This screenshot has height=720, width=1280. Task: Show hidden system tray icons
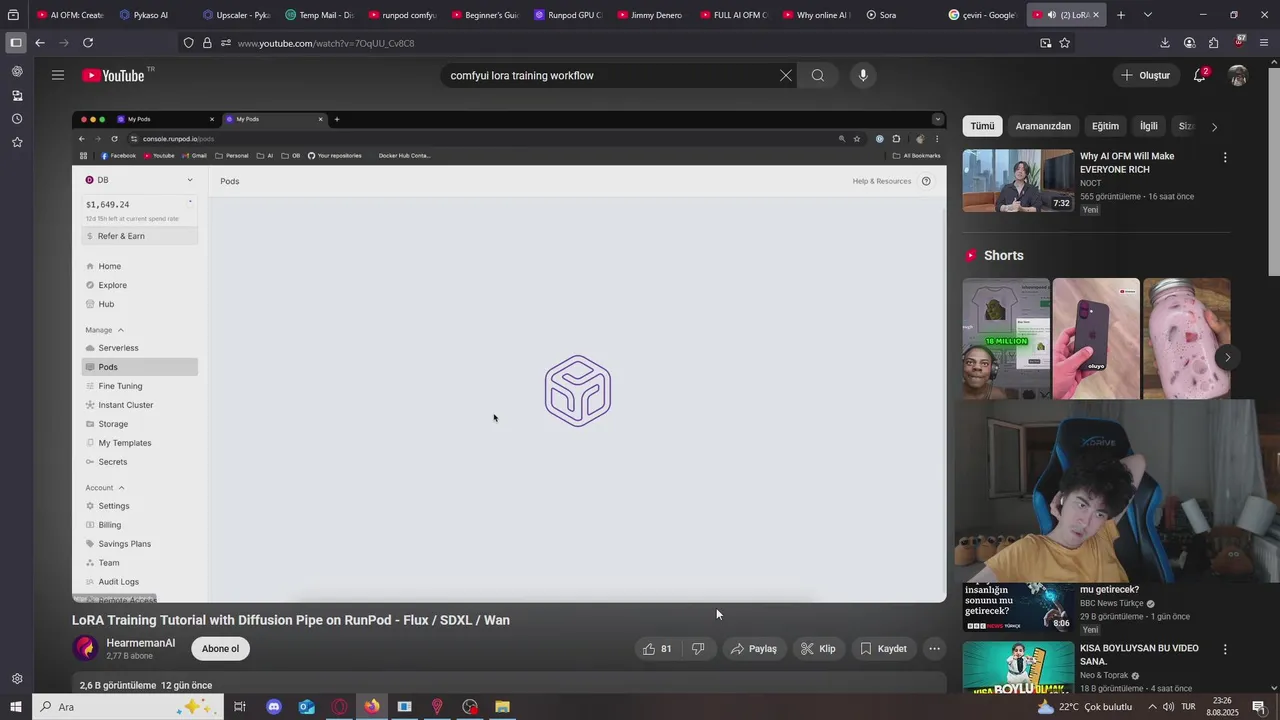1152,707
